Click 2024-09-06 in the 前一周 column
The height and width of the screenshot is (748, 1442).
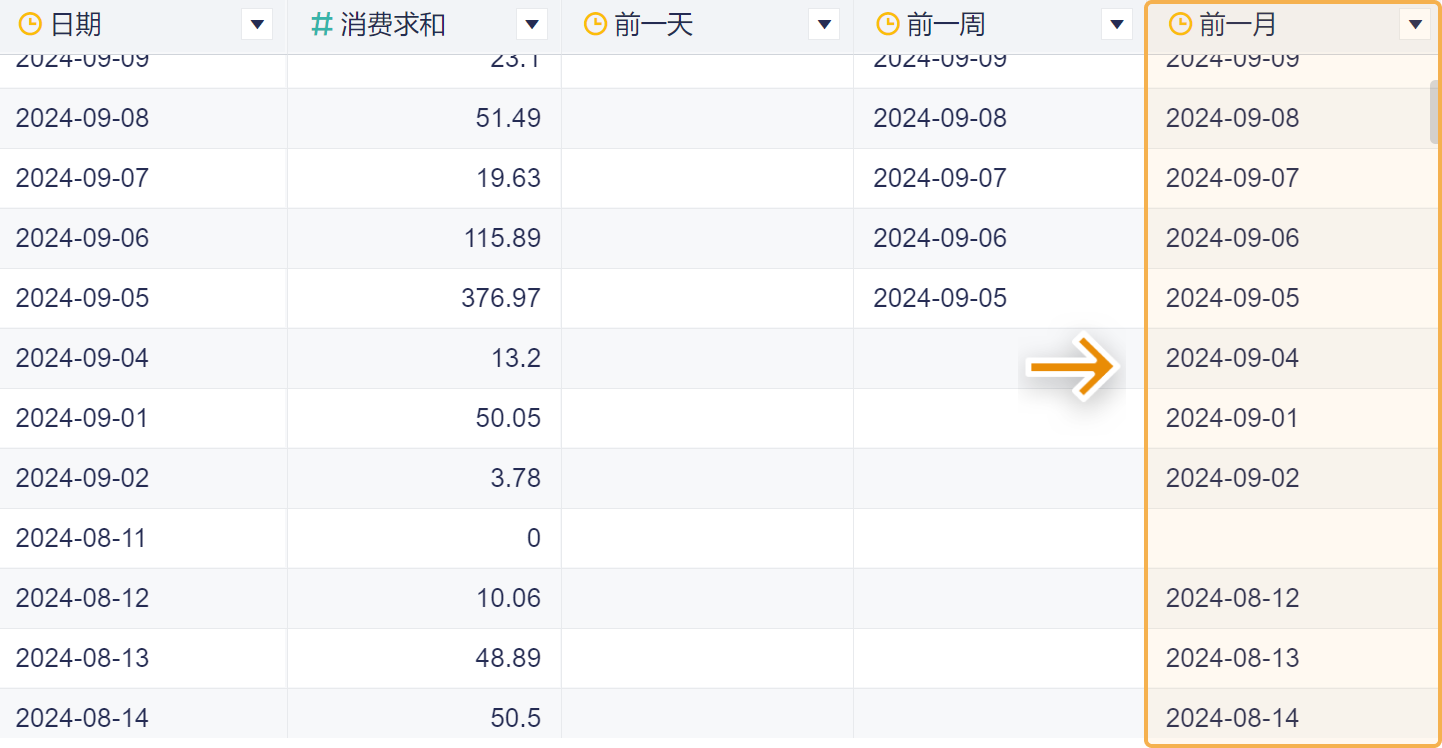pyautogui.click(x=940, y=238)
